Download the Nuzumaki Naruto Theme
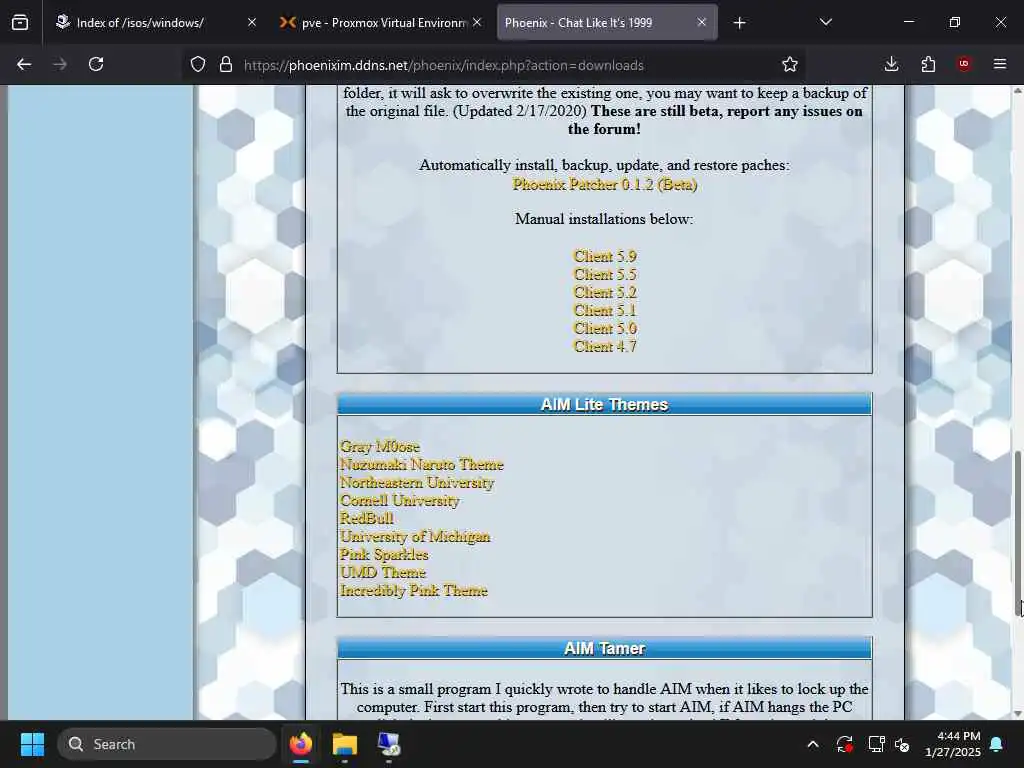The height and width of the screenshot is (768, 1024). (422, 464)
